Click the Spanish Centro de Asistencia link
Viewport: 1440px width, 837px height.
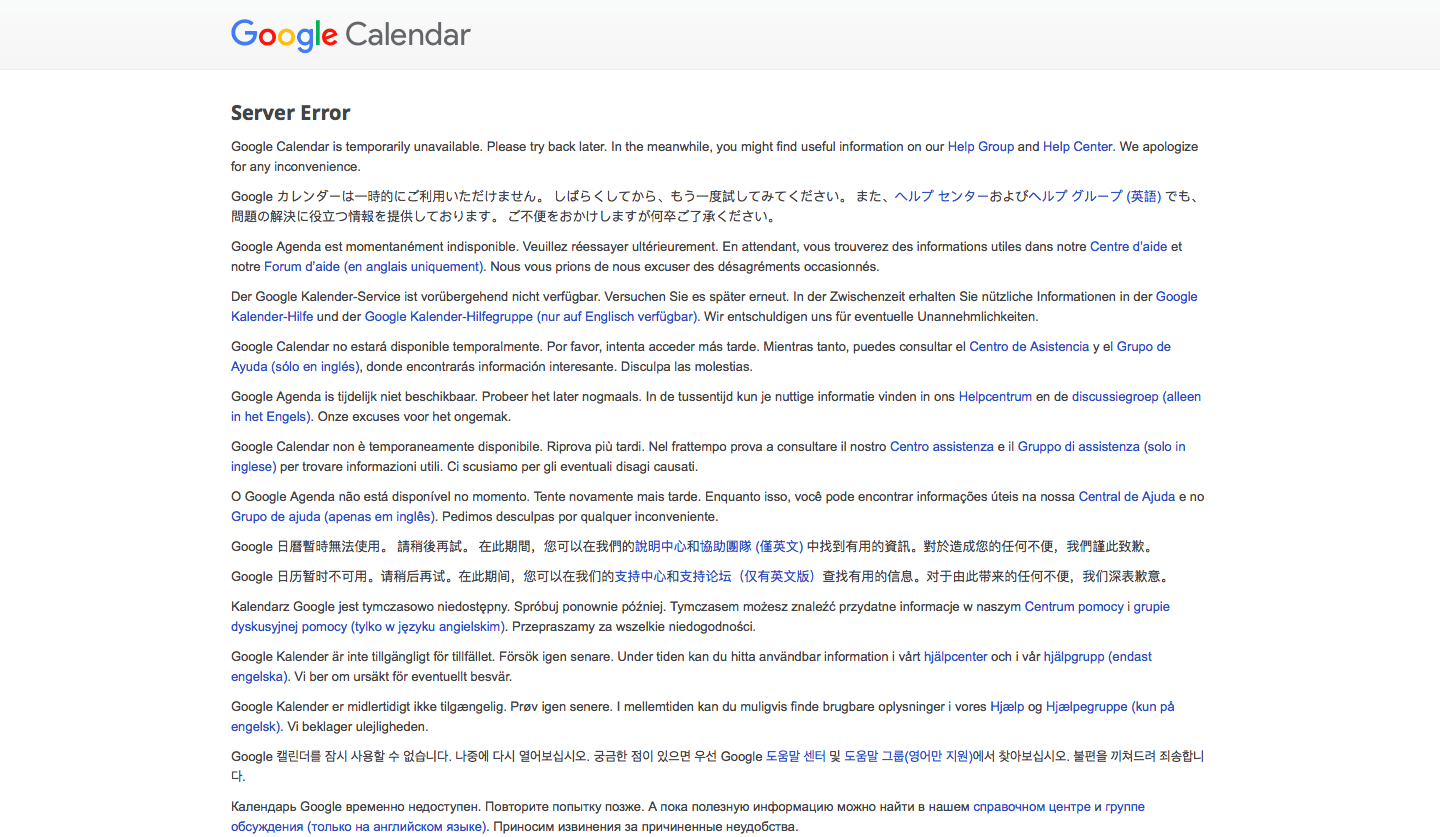click(1029, 346)
